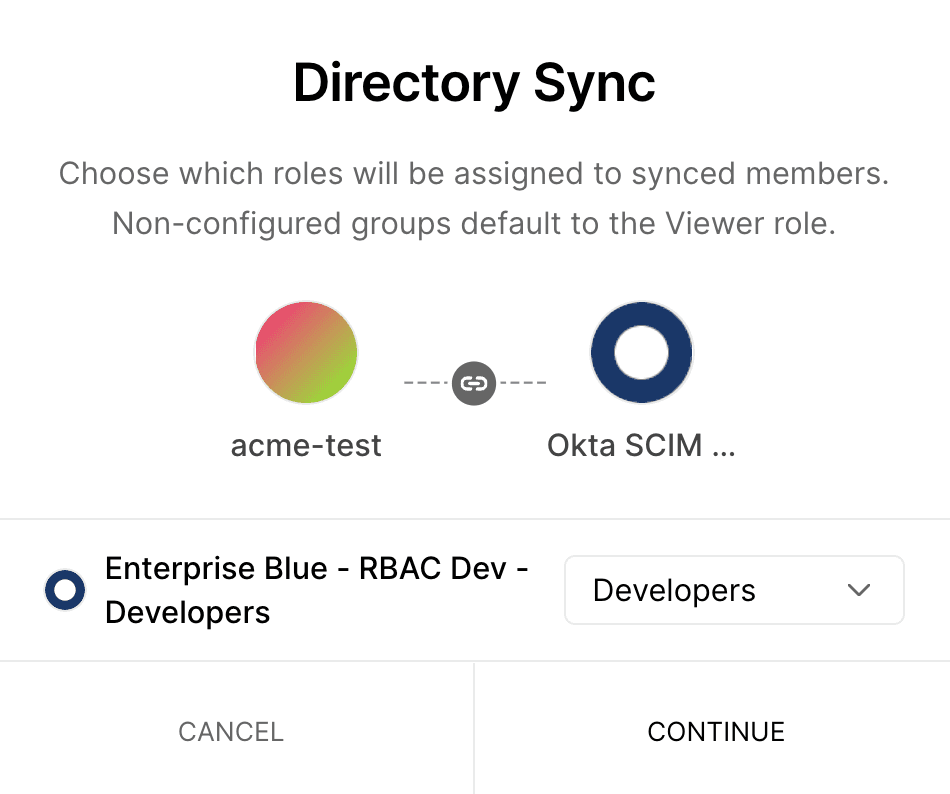The image size is (950, 794).
Task: Click the chain connector icon on the dashed line
Action: (x=473, y=383)
